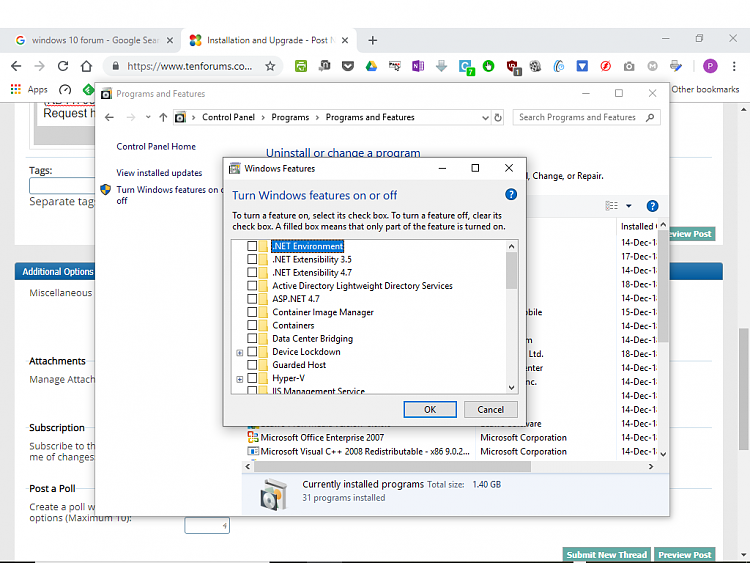Click the blue C extension with badge 7
The width and height of the screenshot is (750, 563).
(466, 67)
